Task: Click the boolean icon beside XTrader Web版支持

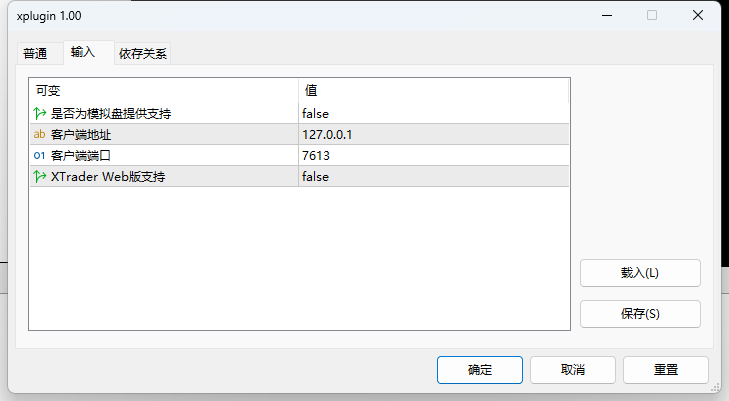Action: tap(40, 176)
